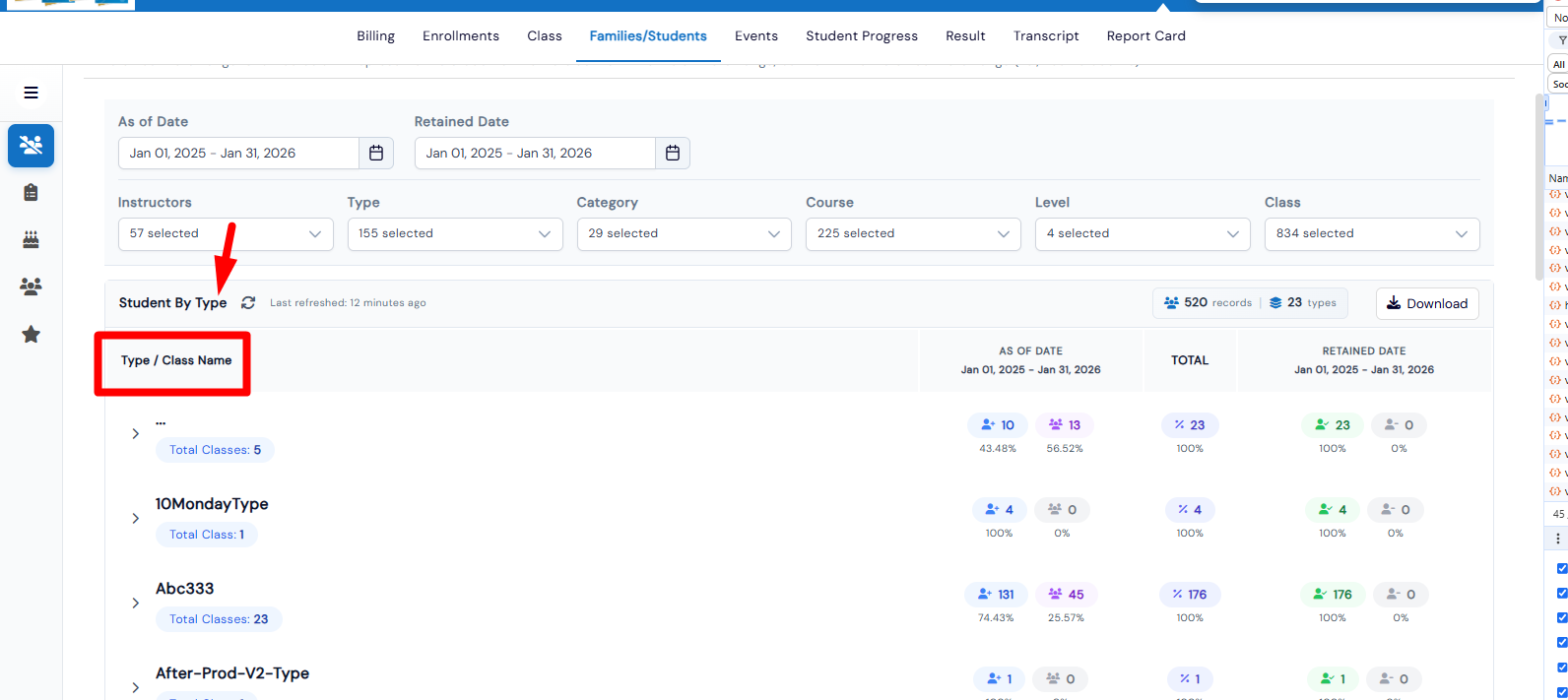1568x700 pixels.
Task: Click the retained 4 badge for 10MondayType
Action: [1333, 510]
